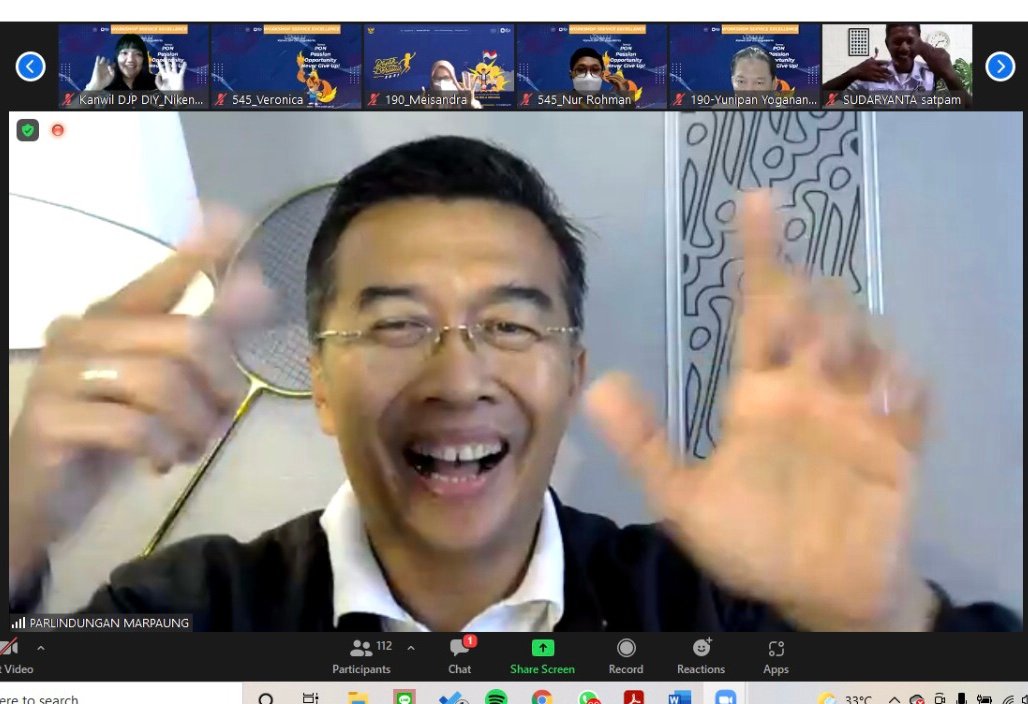This screenshot has height=704, width=1028.
Task: Click the green Share Screen icon
Action: [x=542, y=648]
